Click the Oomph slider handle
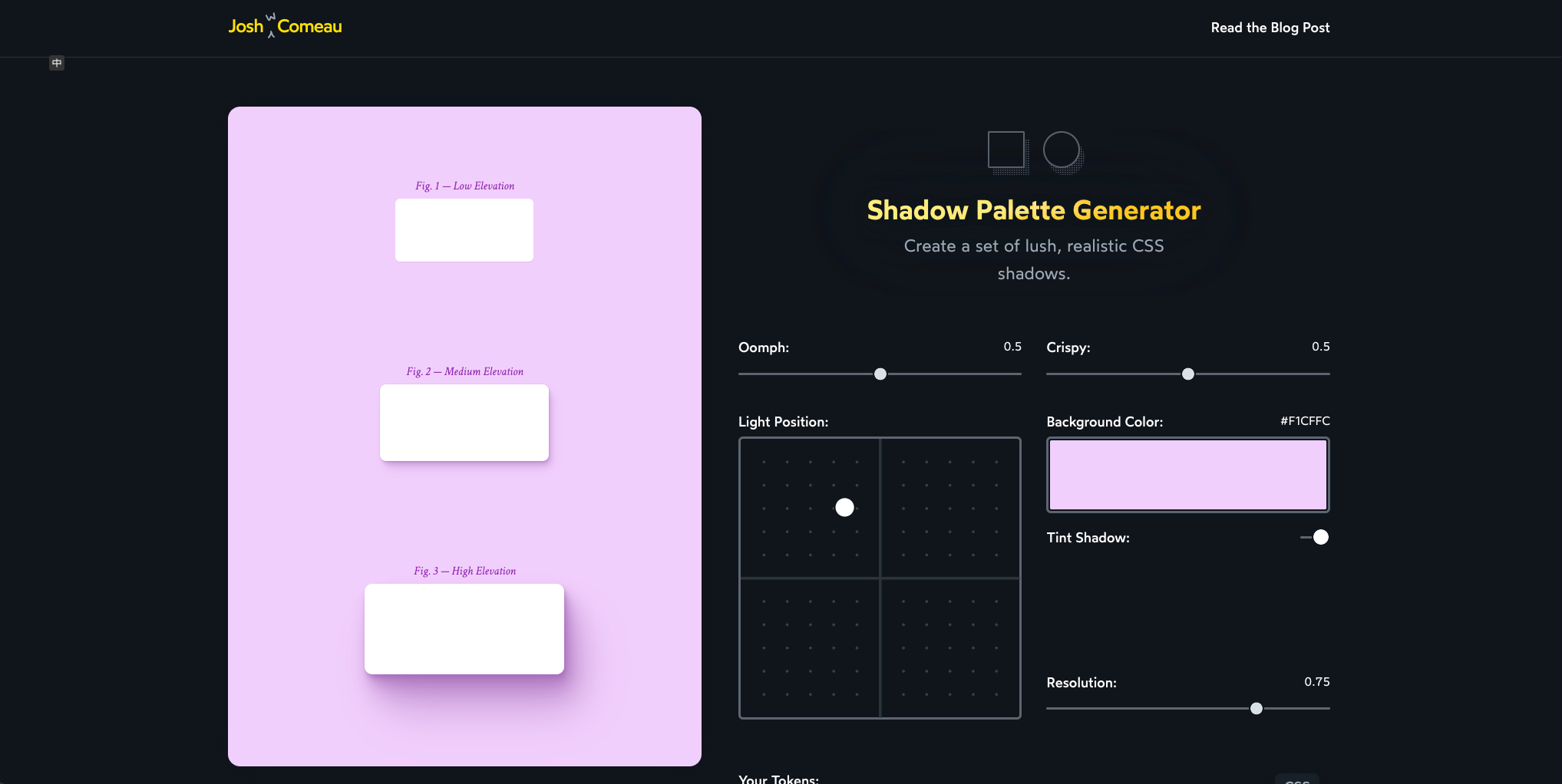This screenshot has height=784, width=1562. click(x=880, y=374)
